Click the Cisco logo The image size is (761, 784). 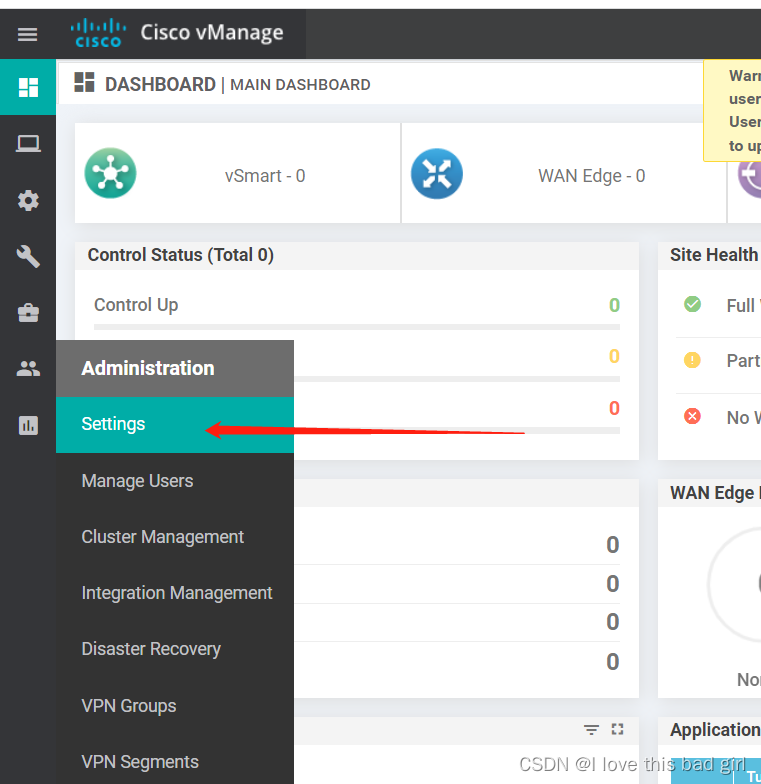click(98, 33)
